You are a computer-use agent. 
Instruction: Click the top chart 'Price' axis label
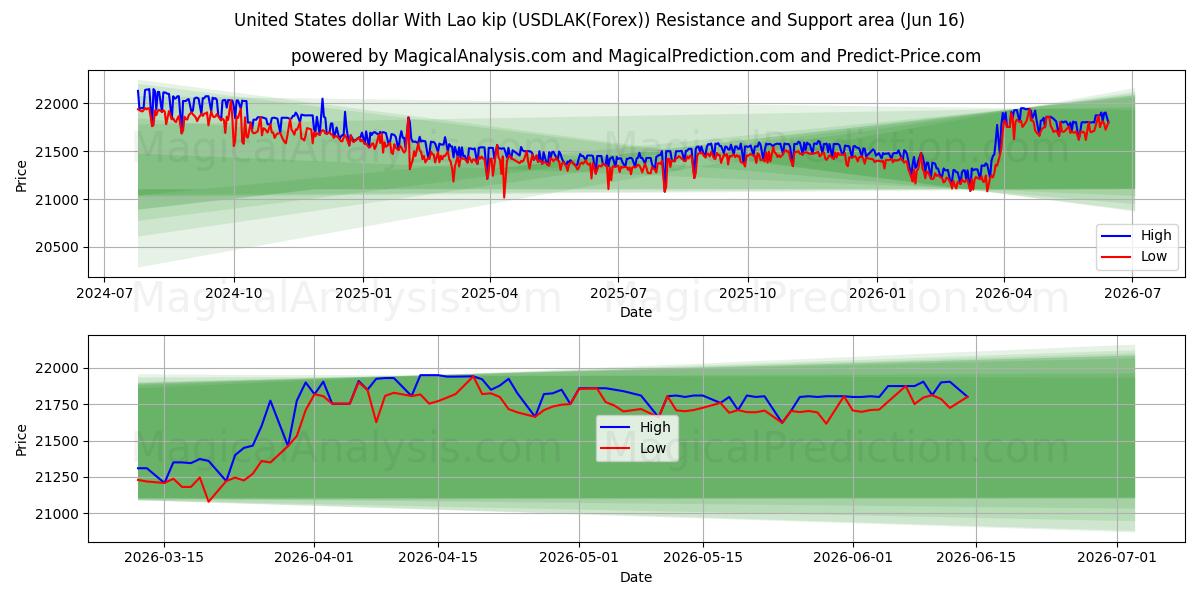pos(22,174)
